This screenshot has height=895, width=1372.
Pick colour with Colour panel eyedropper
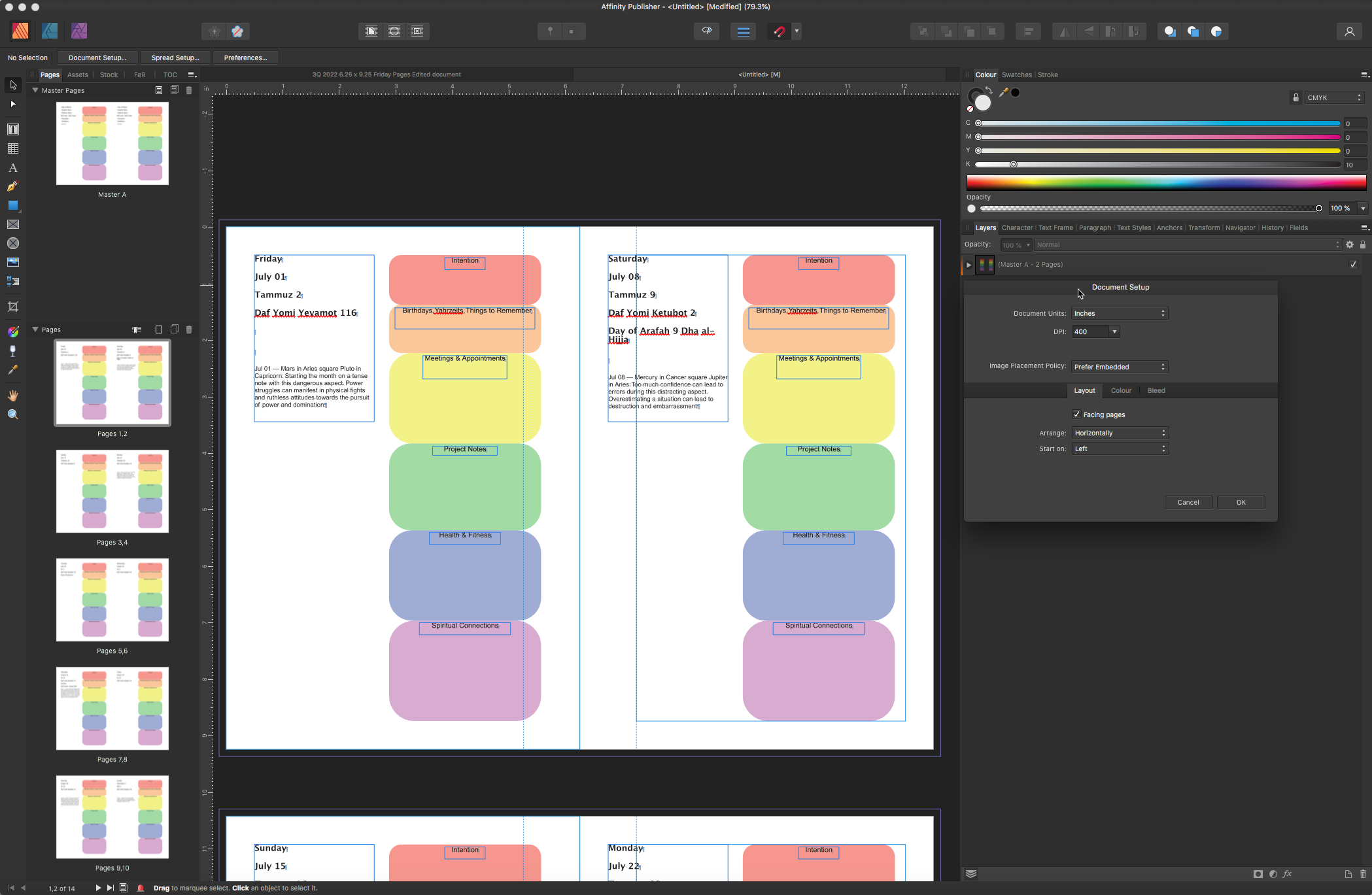point(1003,93)
